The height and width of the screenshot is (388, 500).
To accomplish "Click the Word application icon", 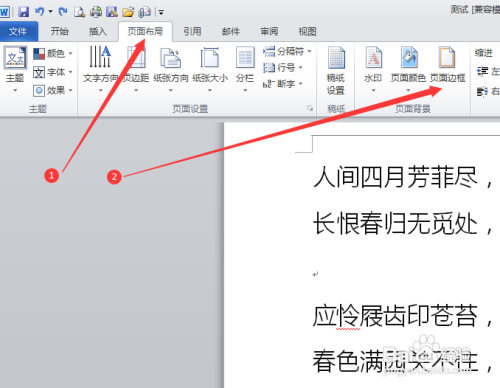I will pyautogui.click(x=4, y=12).
